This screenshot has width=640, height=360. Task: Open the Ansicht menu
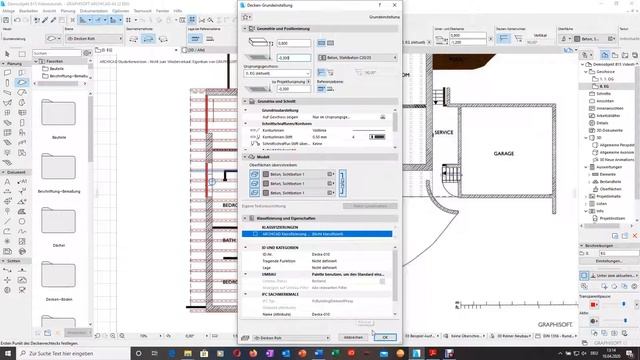click(49, 11)
